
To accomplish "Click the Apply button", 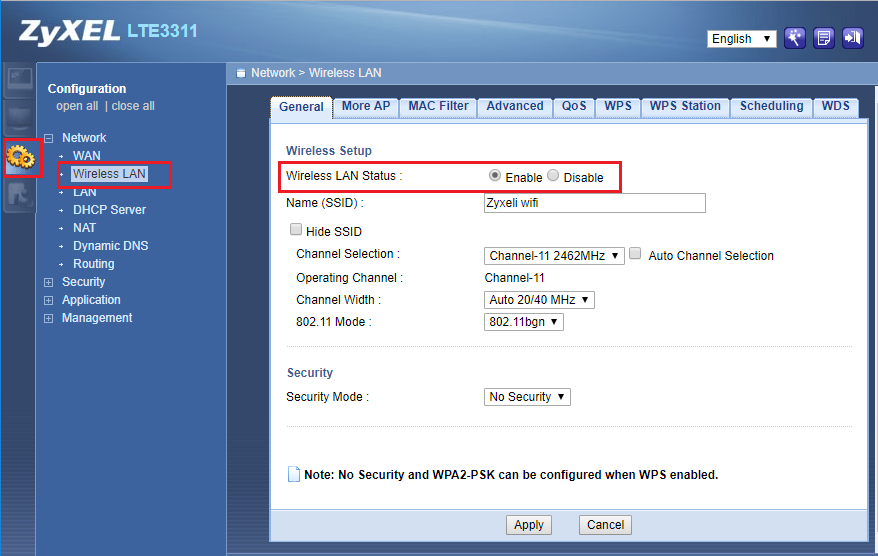I will [x=529, y=525].
